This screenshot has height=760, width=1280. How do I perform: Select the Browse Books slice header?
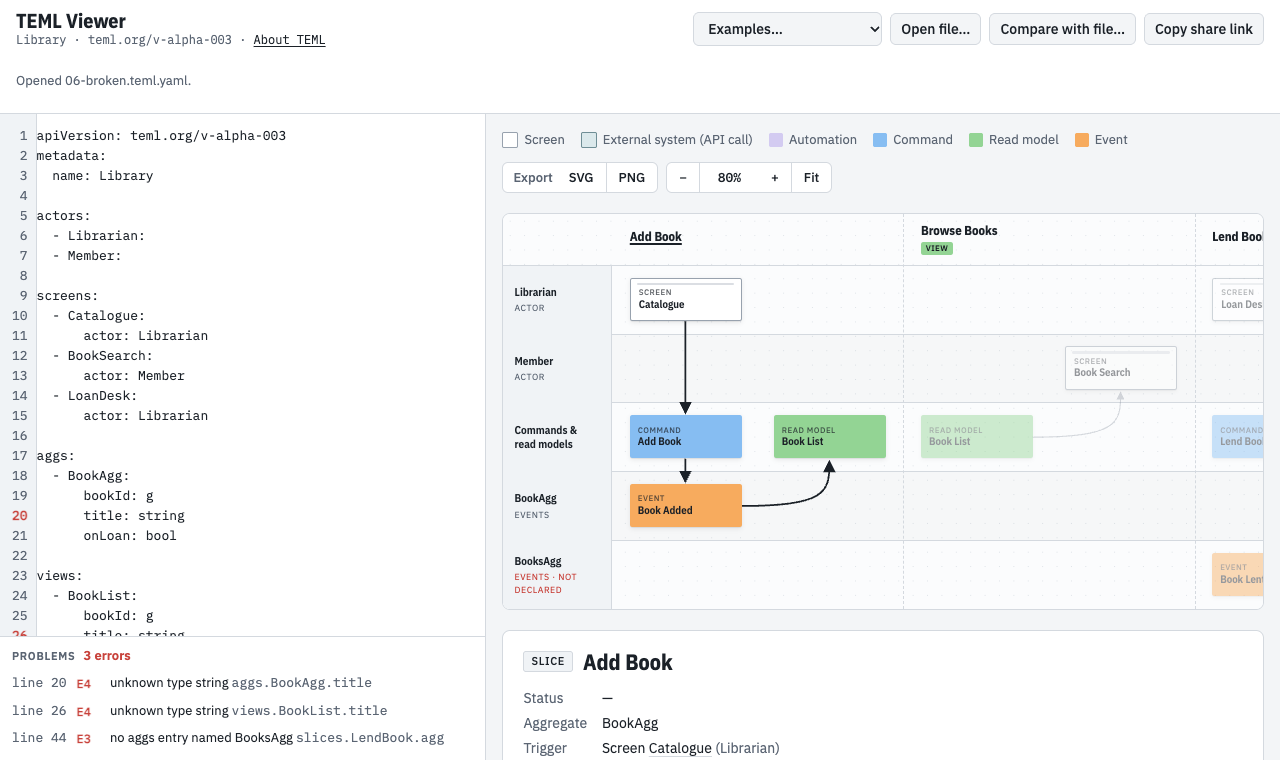tap(959, 231)
